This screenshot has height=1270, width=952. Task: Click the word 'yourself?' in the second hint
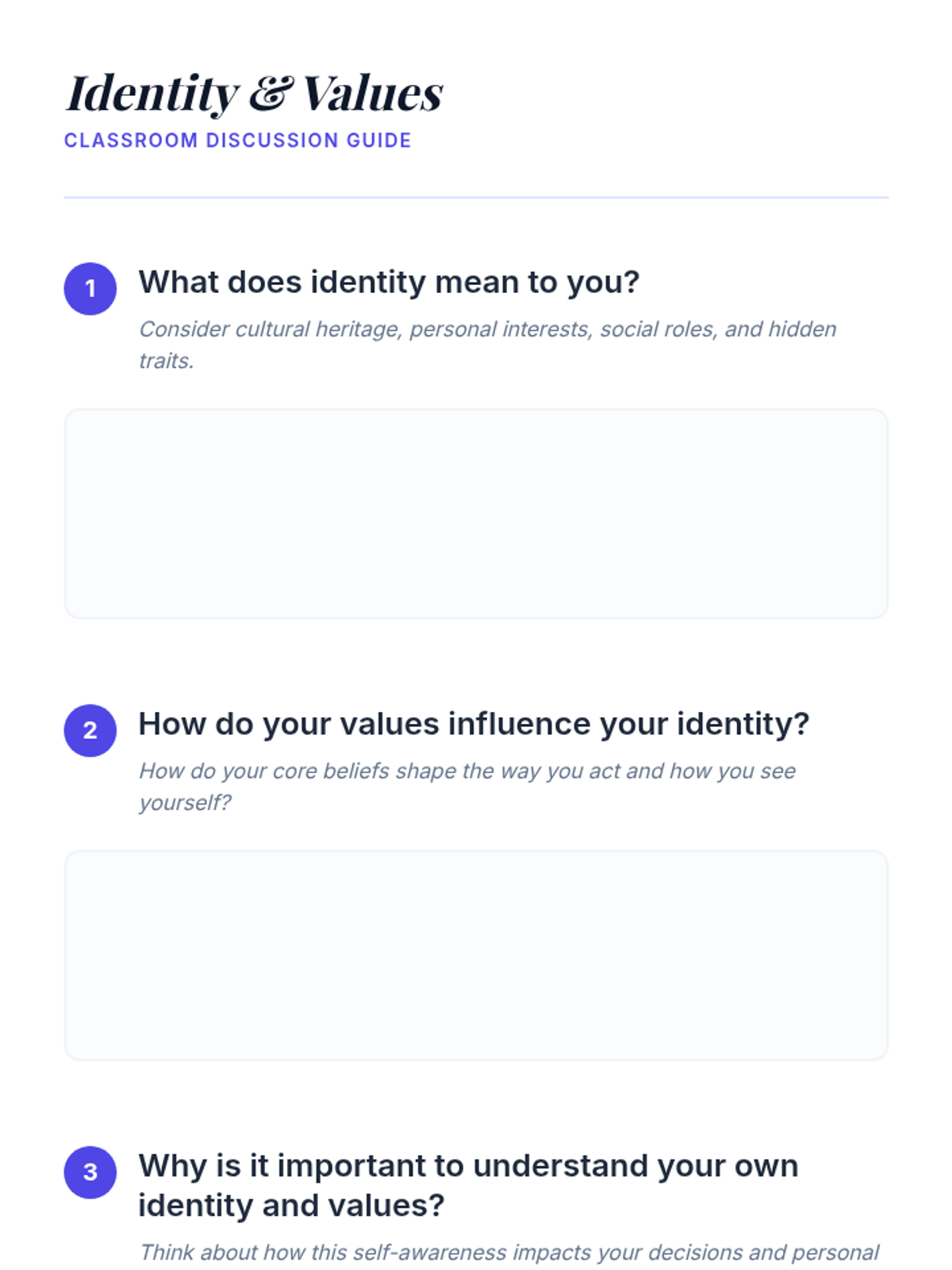[x=185, y=802]
